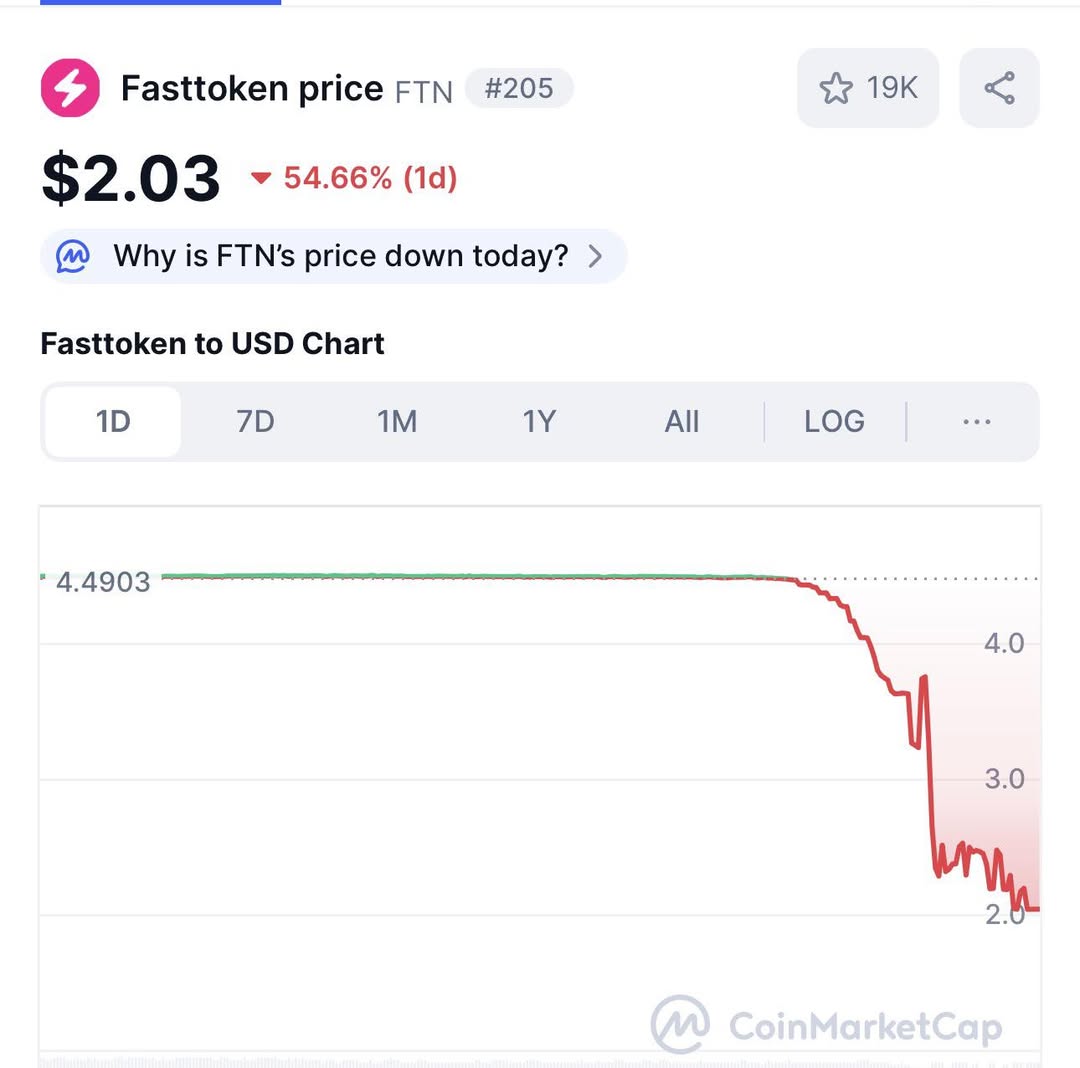The width and height of the screenshot is (1080, 1068).
Task: Open the share icon button
Action: pyautogui.click(x=999, y=88)
